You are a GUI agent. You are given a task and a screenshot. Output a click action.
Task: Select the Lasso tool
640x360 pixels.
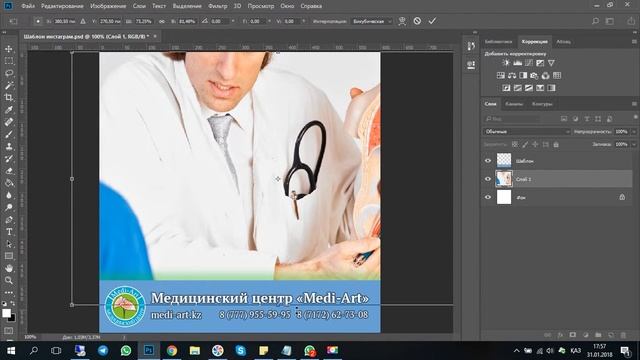pos(9,73)
